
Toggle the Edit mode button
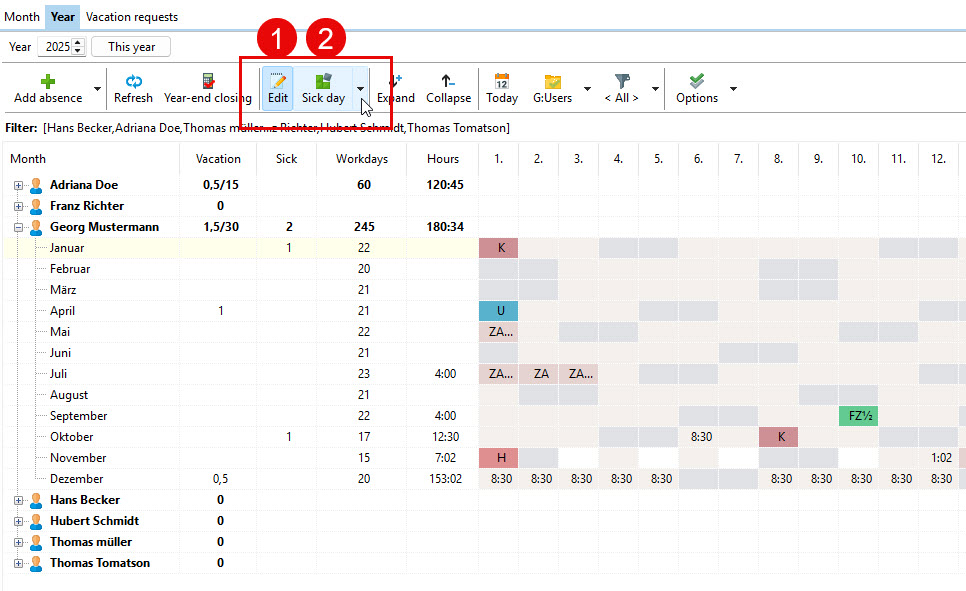277,88
